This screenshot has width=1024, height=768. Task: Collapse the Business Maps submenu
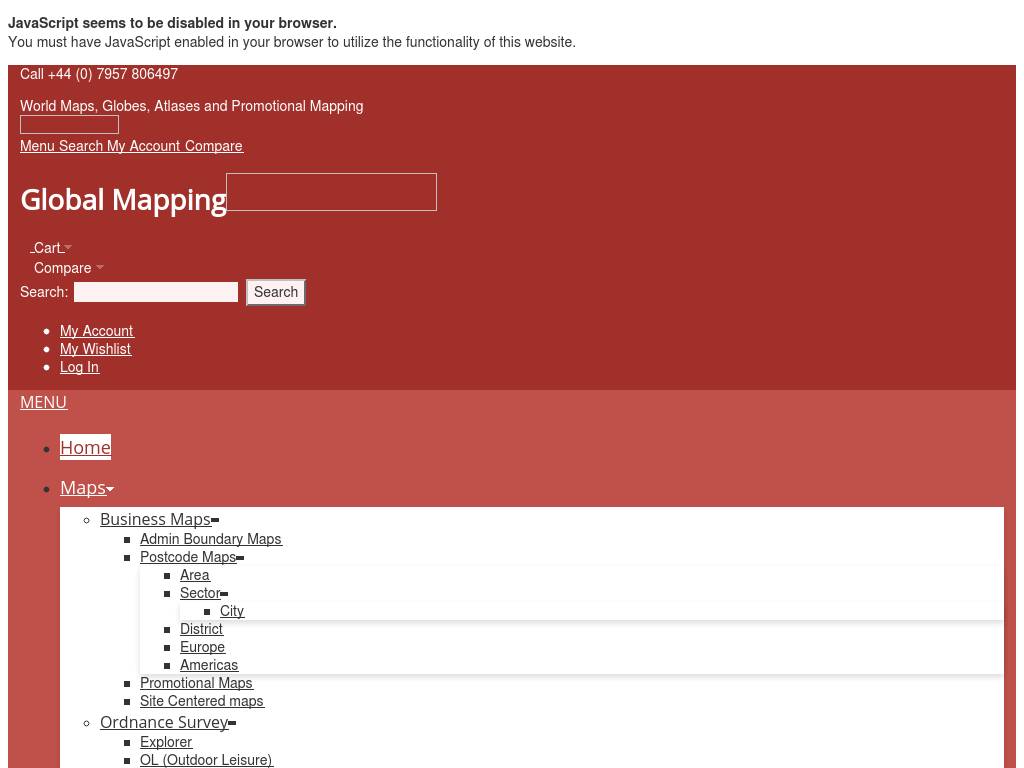click(215, 520)
